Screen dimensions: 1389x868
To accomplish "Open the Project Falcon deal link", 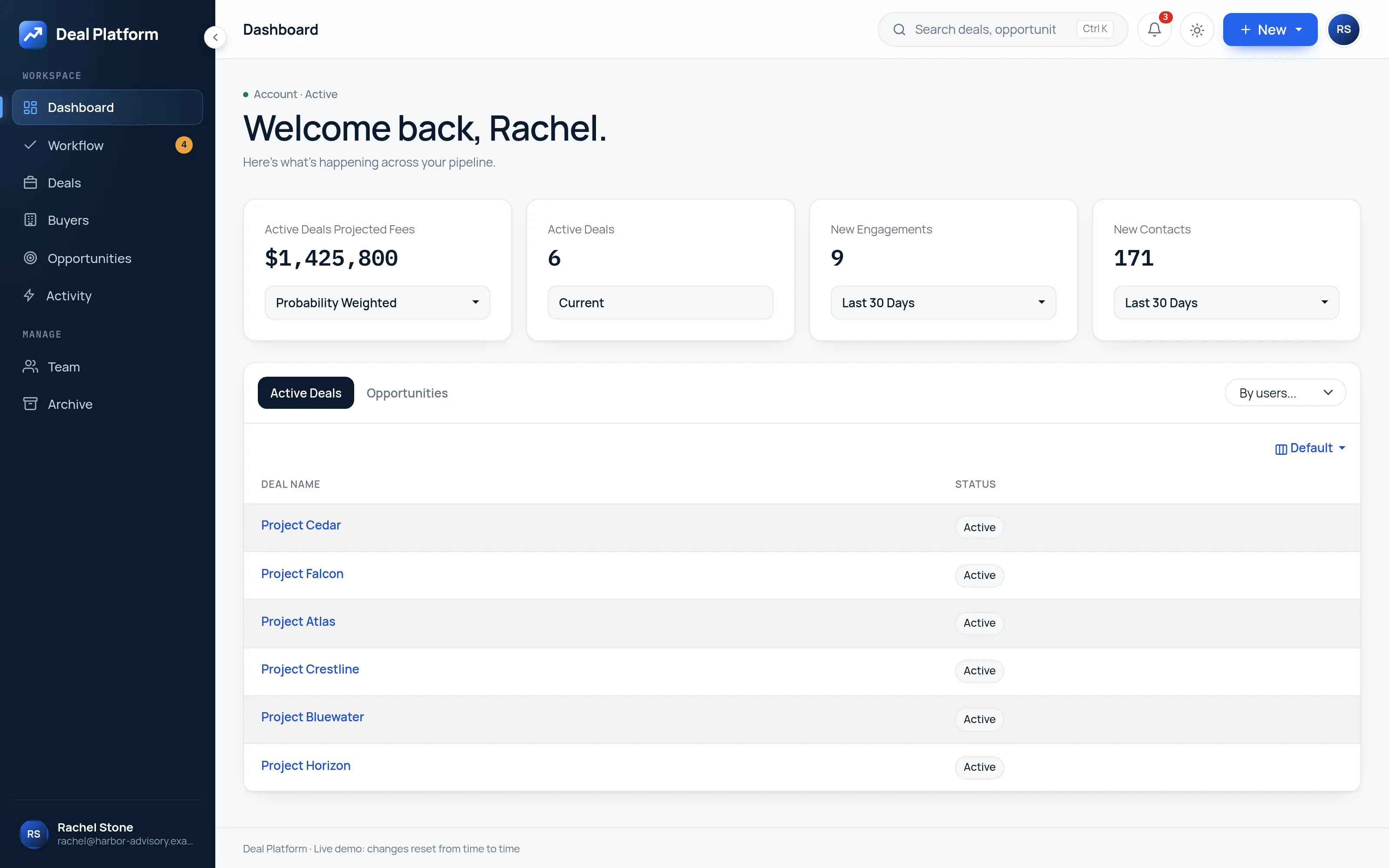I will 302,573.
